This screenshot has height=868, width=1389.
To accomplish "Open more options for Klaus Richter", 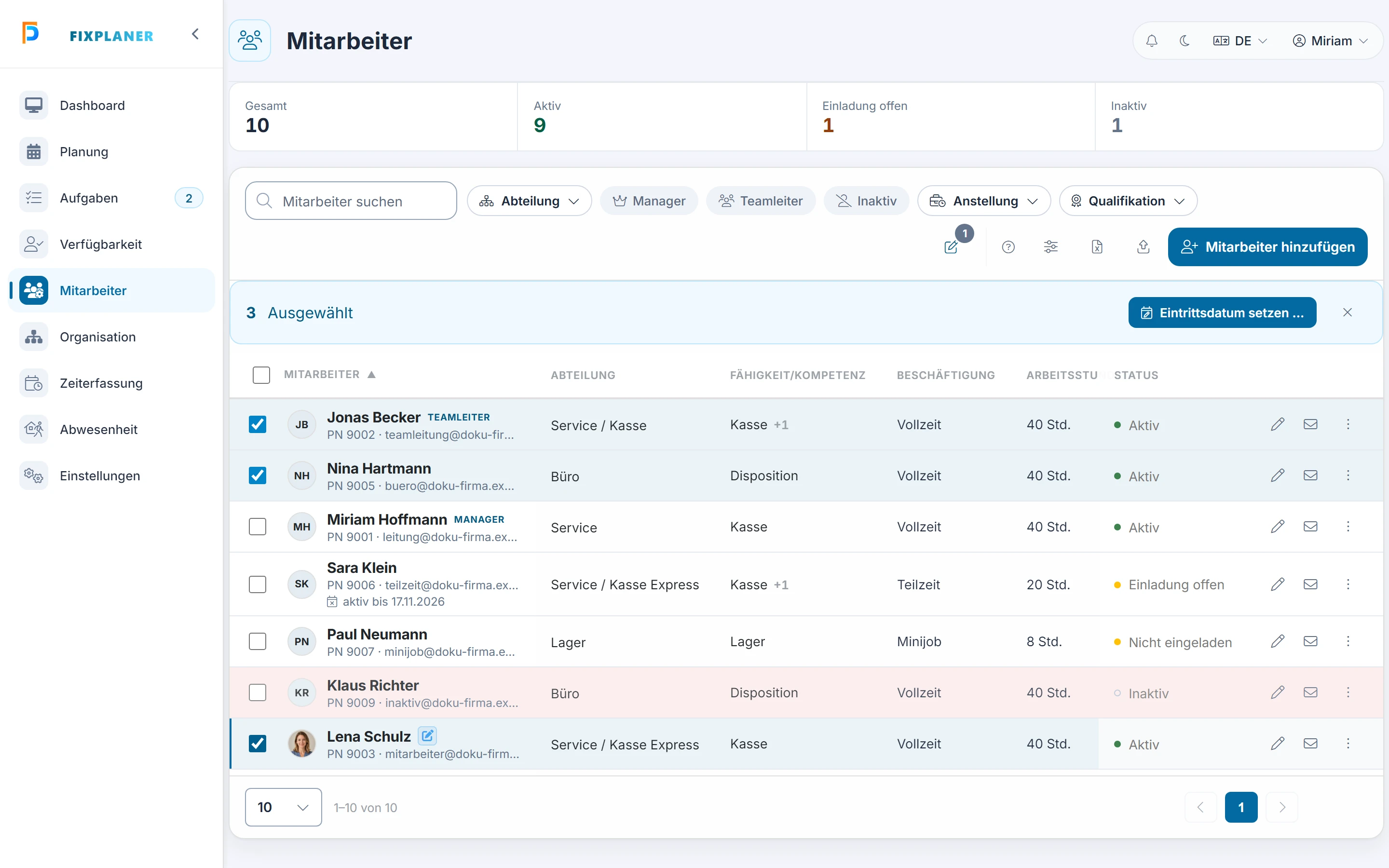I will [x=1348, y=692].
